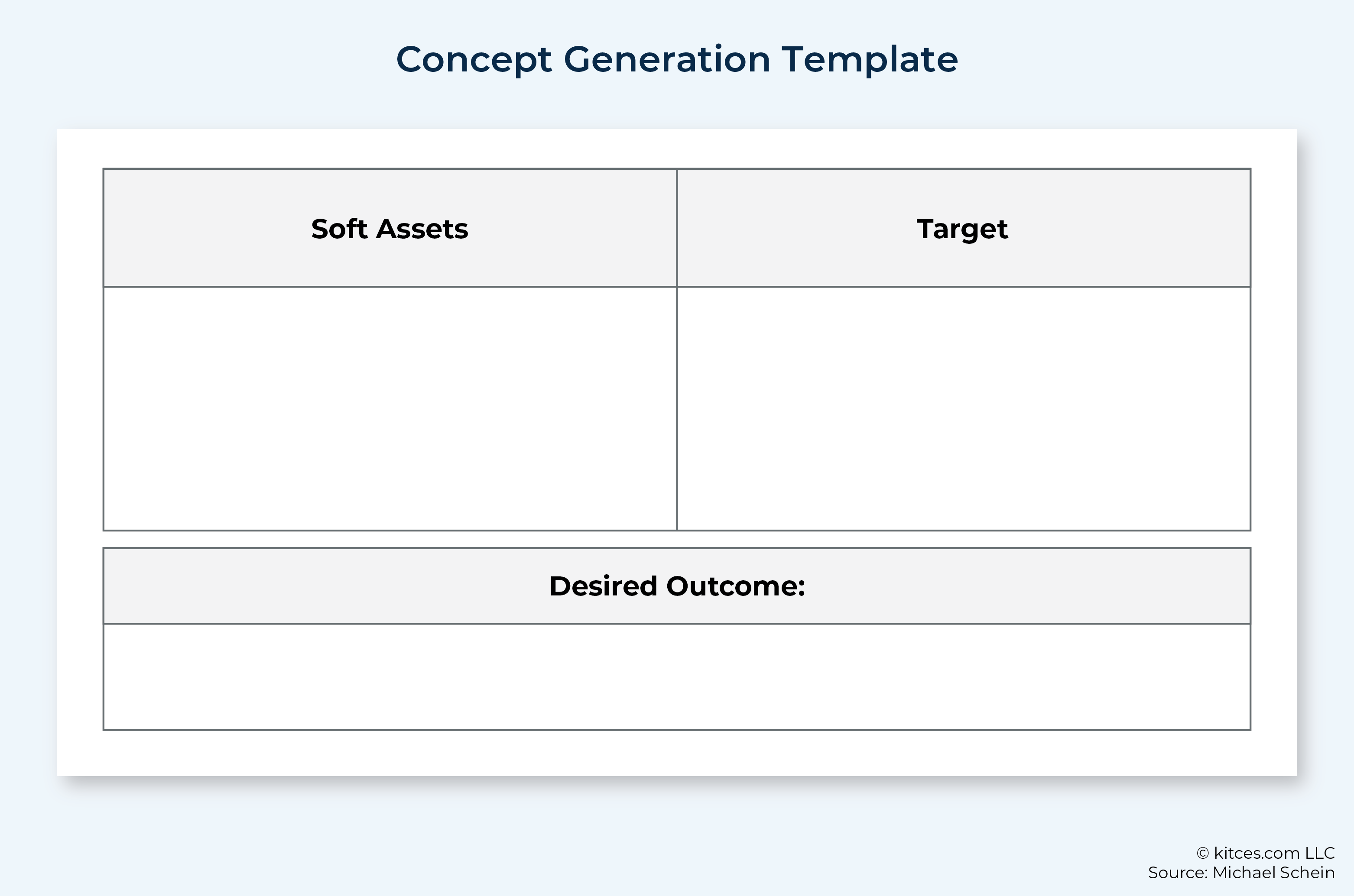Image resolution: width=1354 pixels, height=896 pixels.
Task: Select the Target column header
Action: [x=964, y=228]
